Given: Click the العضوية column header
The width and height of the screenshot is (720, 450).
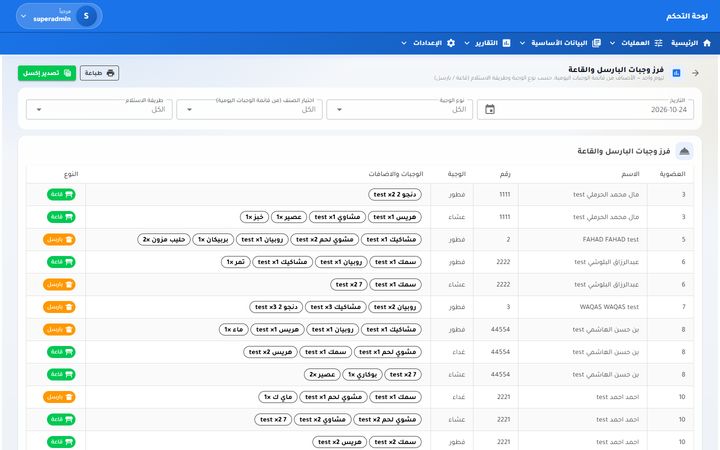Looking at the screenshot, I should point(672,174).
